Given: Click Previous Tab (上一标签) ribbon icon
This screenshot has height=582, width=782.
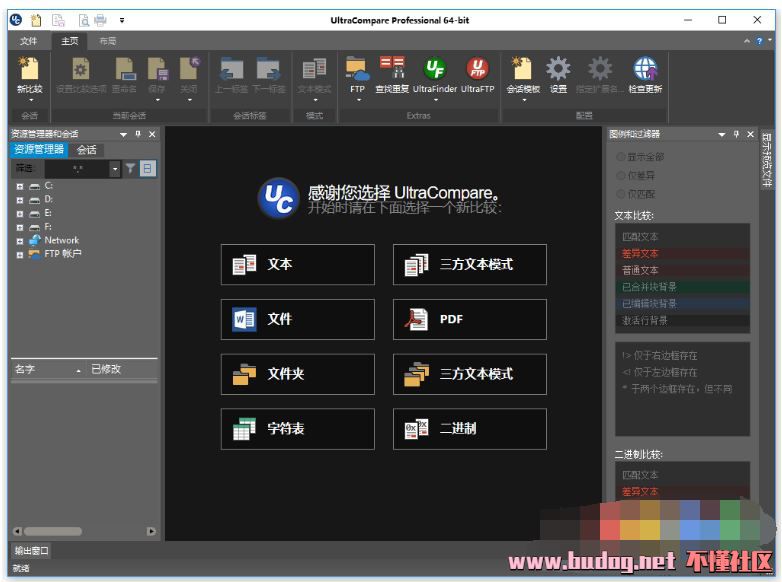Looking at the screenshot, I should 232,69.
